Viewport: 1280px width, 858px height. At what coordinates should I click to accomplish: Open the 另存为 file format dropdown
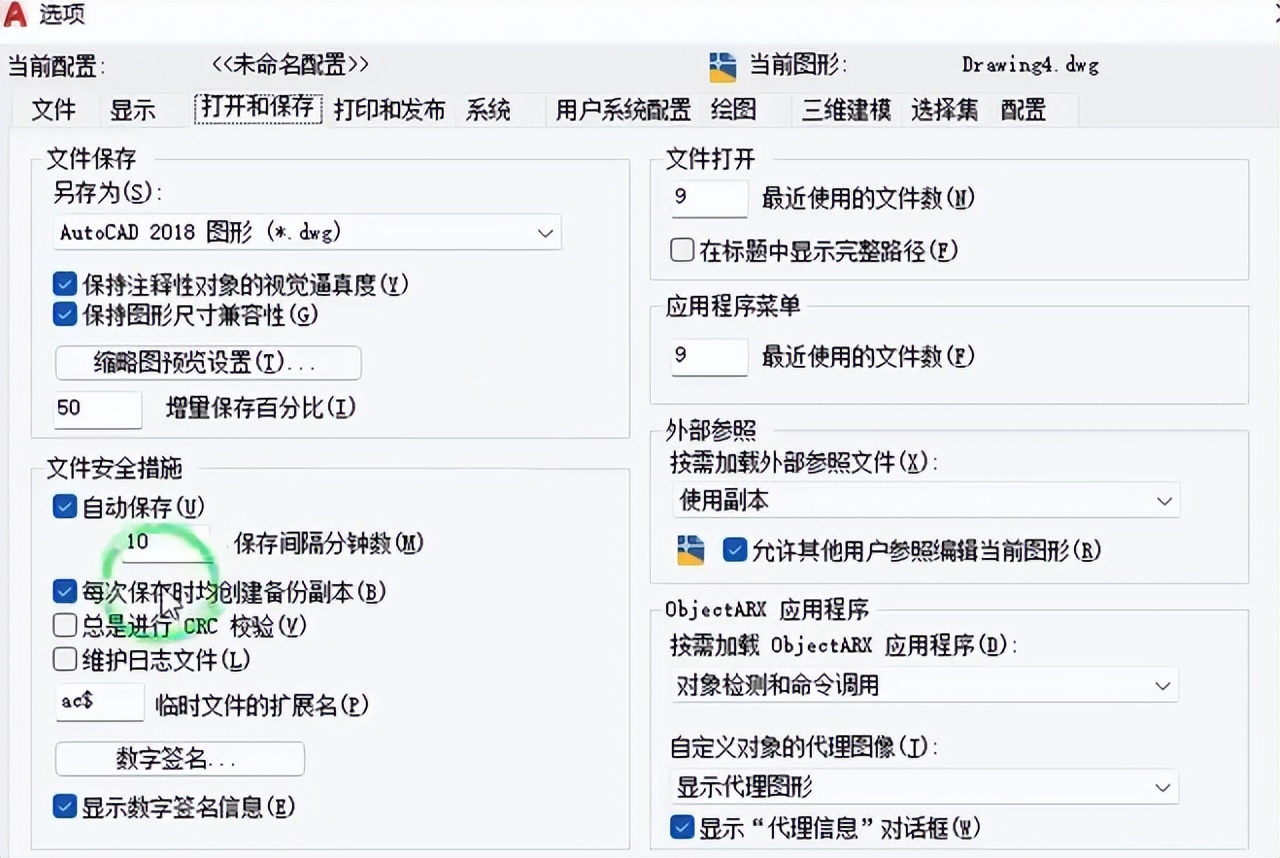tap(546, 232)
